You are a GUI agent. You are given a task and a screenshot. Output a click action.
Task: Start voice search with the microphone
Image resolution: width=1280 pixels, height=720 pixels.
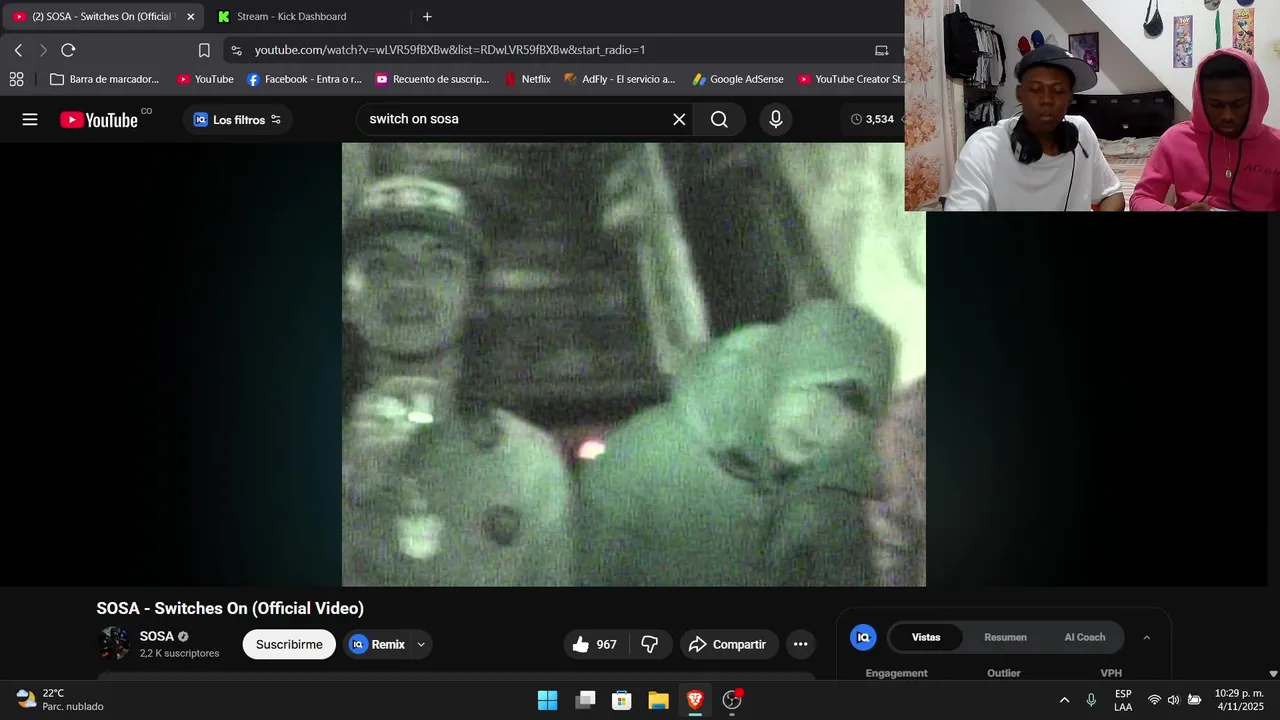776,119
